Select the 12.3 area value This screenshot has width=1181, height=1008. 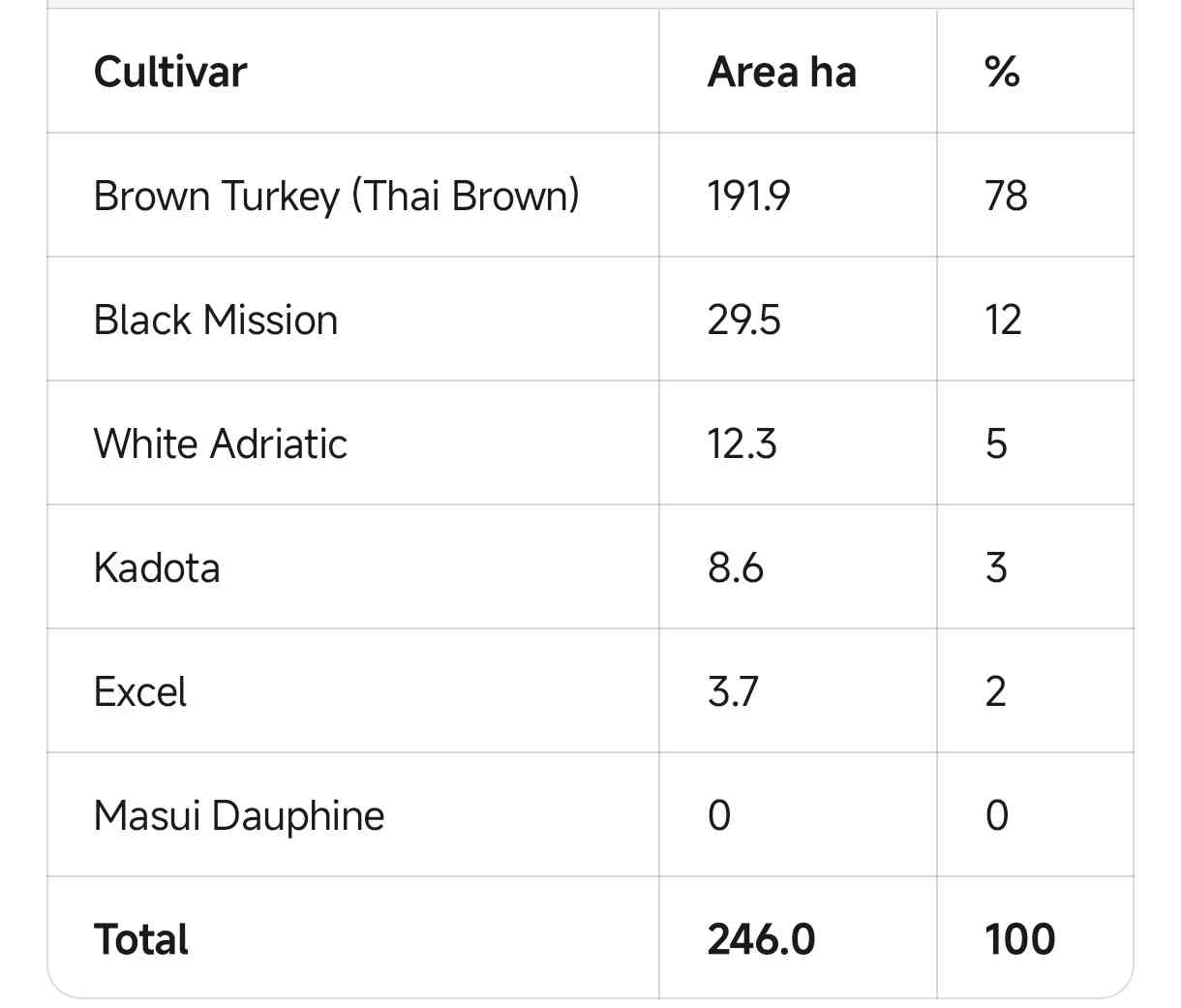point(742,443)
